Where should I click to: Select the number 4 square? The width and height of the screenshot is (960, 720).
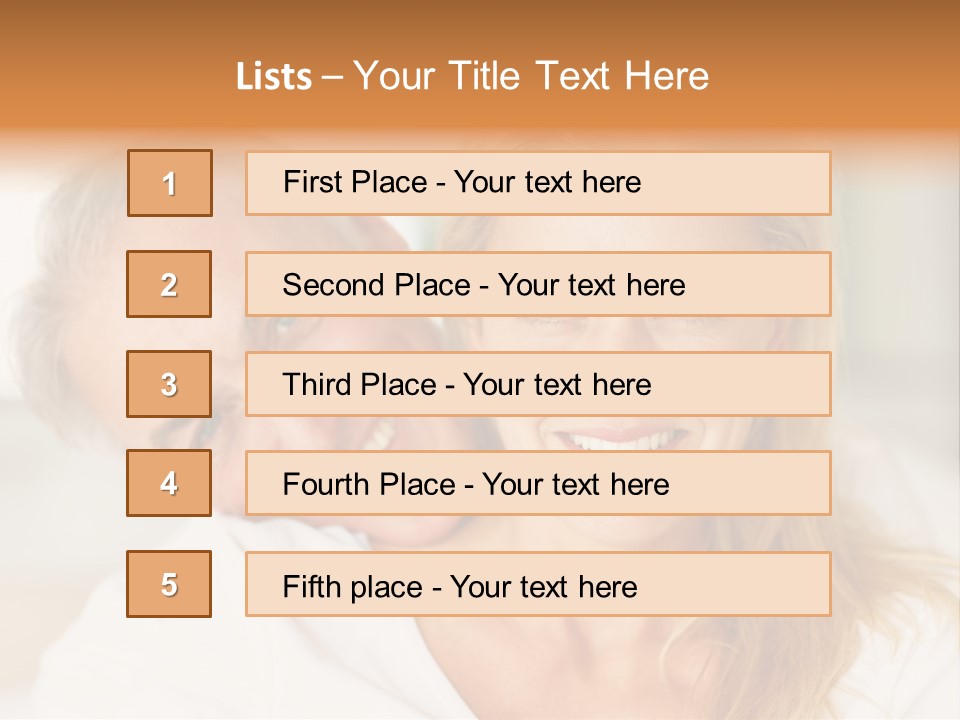169,483
